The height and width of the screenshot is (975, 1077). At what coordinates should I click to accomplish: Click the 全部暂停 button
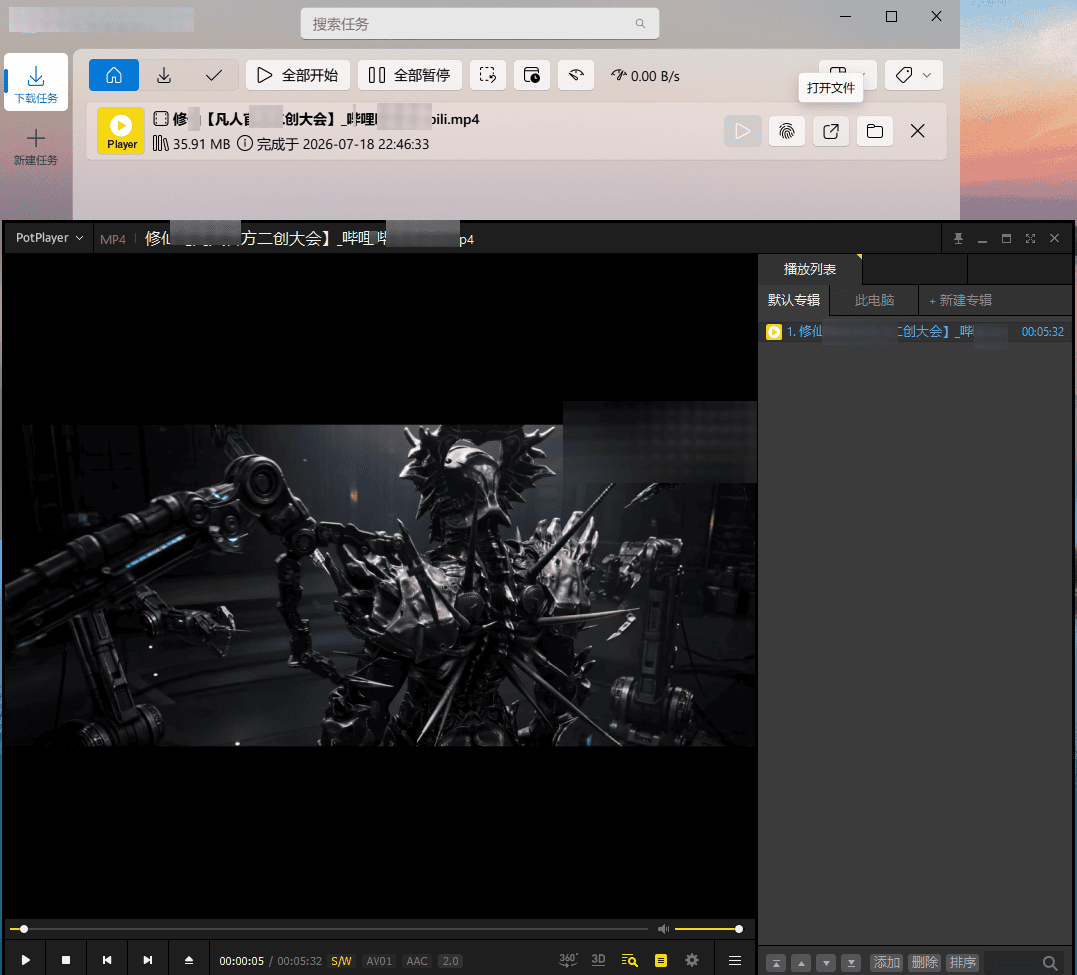pyautogui.click(x=409, y=75)
